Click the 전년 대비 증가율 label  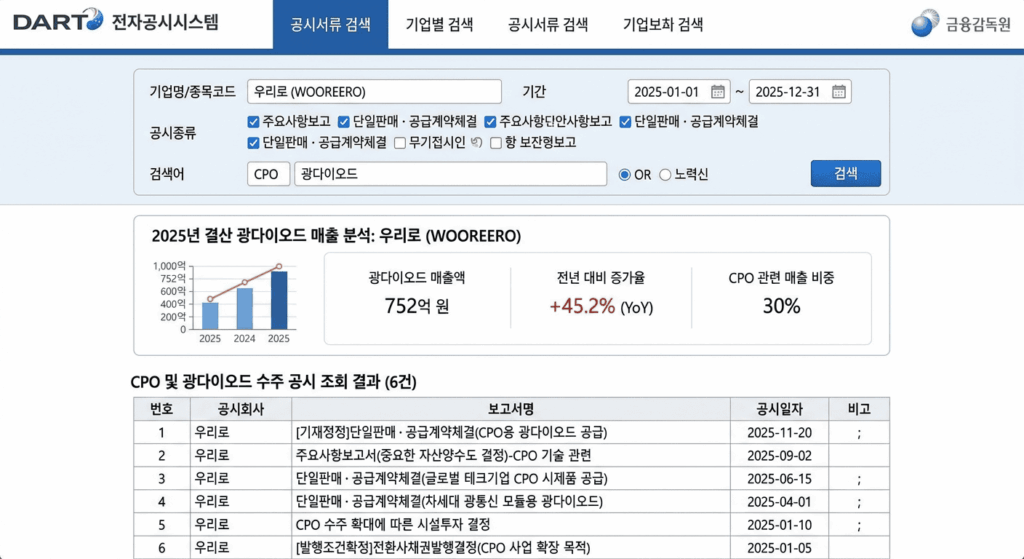click(601, 278)
